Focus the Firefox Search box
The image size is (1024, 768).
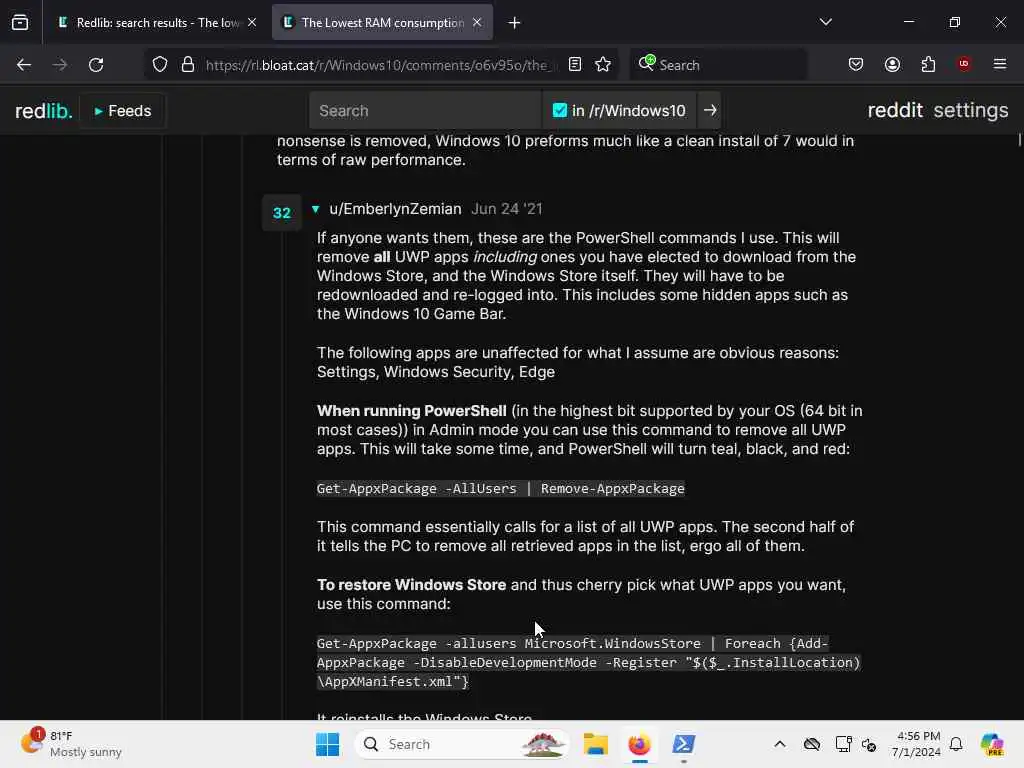pyautogui.click(x=718, y=65)
